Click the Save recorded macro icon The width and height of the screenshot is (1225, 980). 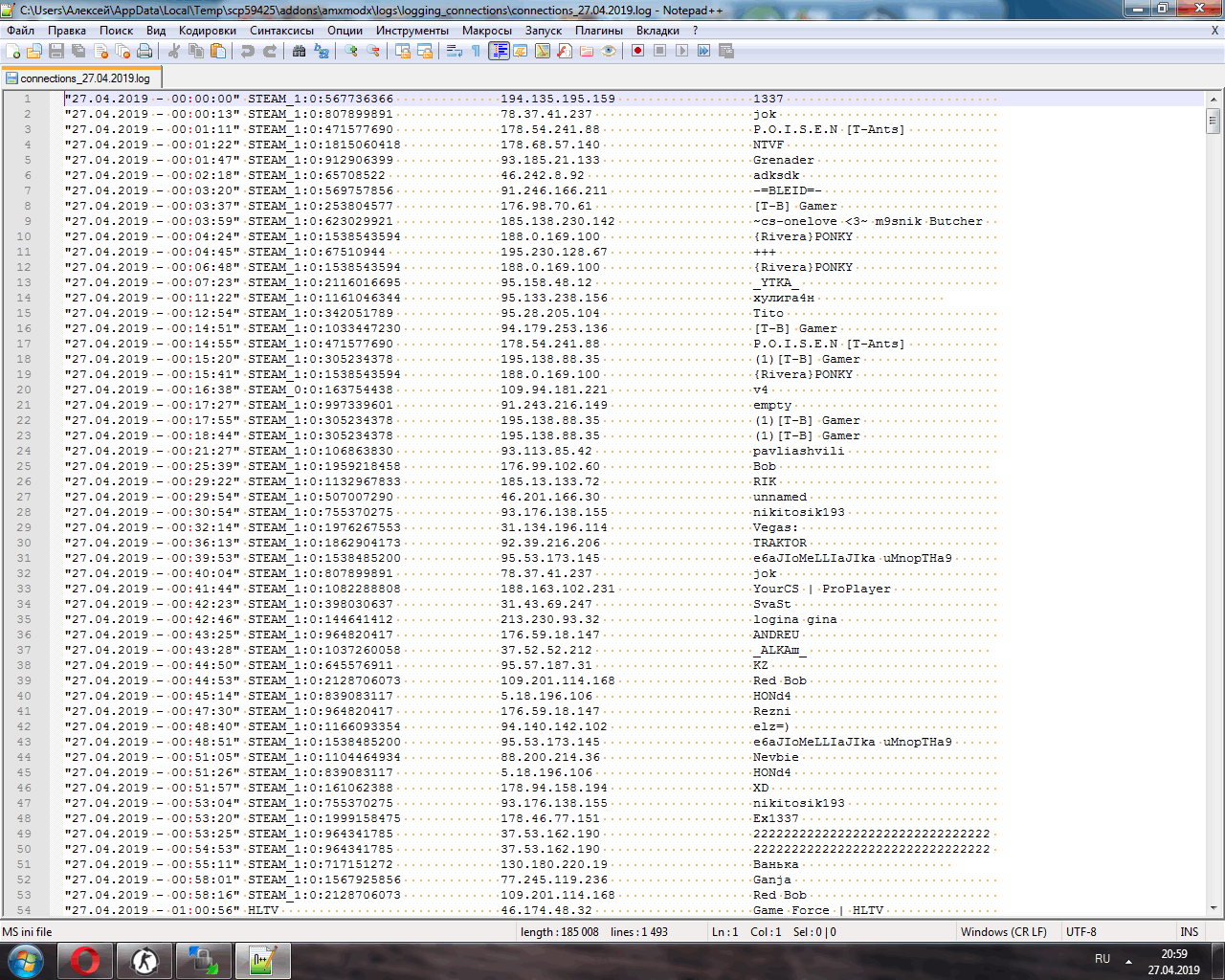726,51
